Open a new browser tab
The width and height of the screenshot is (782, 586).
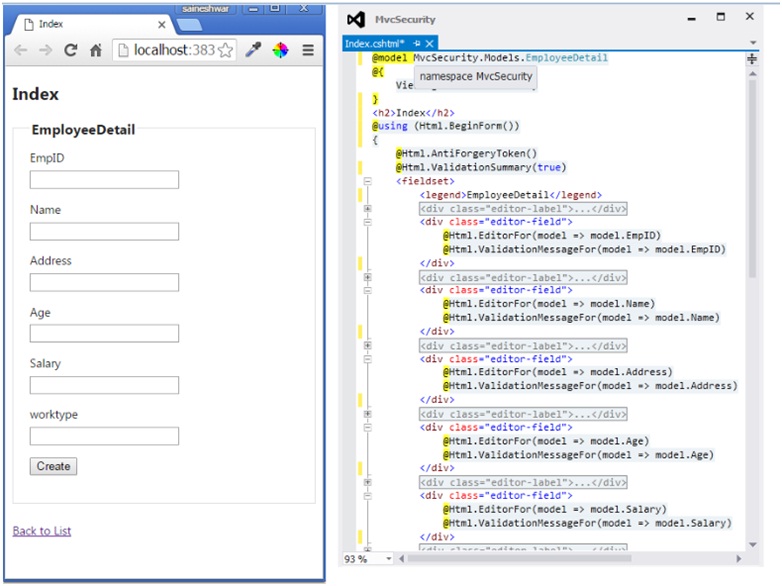click(x=190, y=24)
